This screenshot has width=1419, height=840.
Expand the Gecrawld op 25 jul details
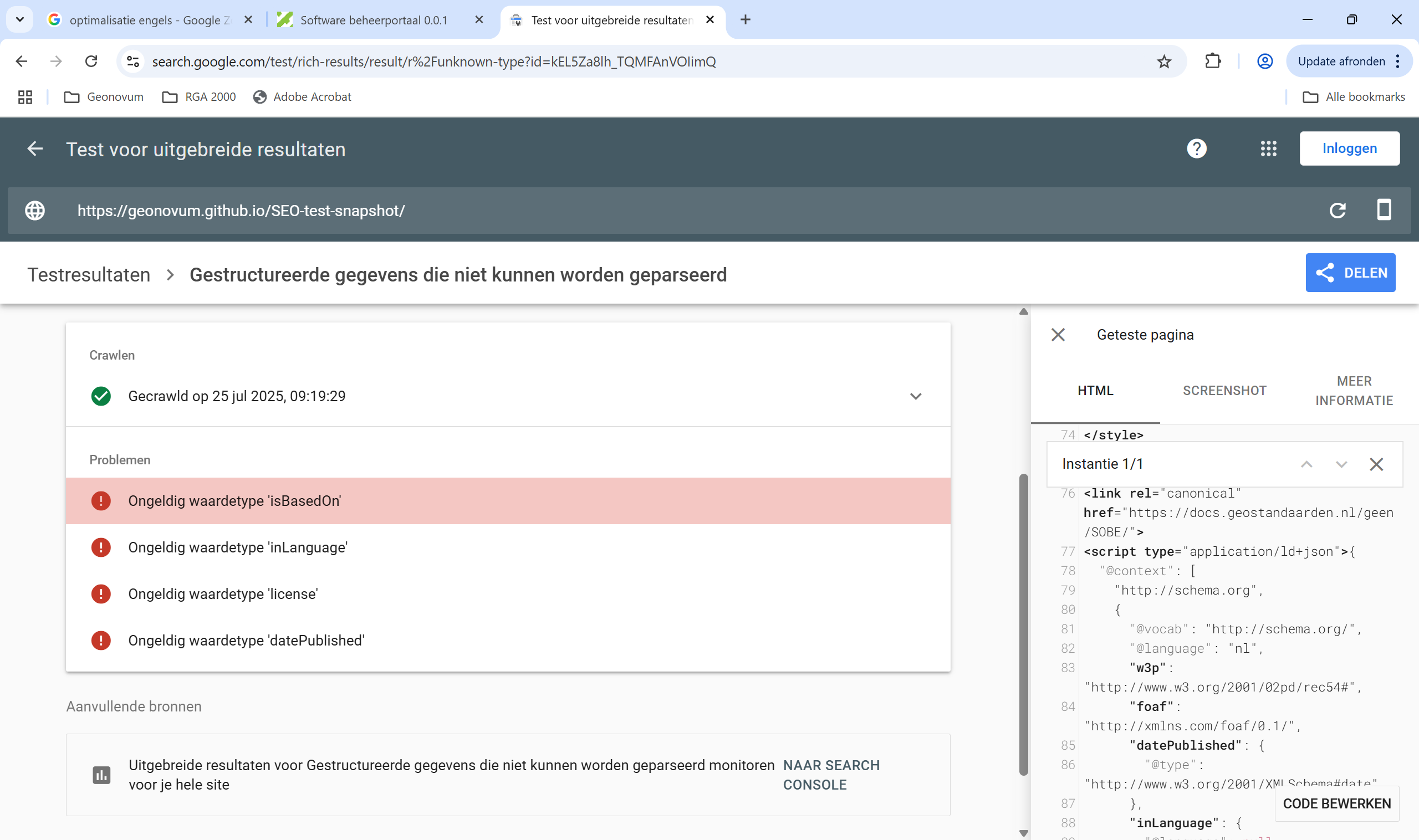[x=915, y=396]
